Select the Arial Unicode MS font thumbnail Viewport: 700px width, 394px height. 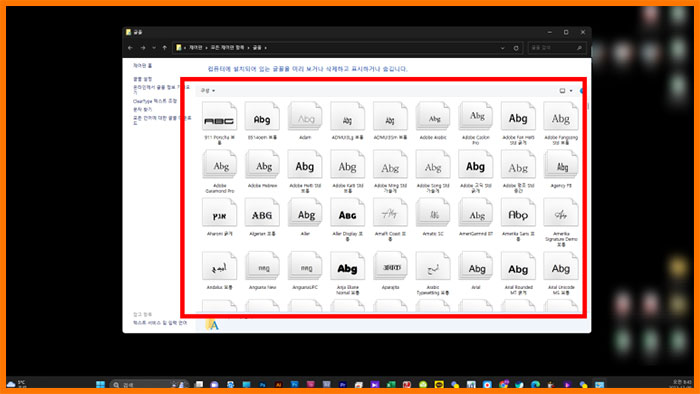[x=561, y=267]
